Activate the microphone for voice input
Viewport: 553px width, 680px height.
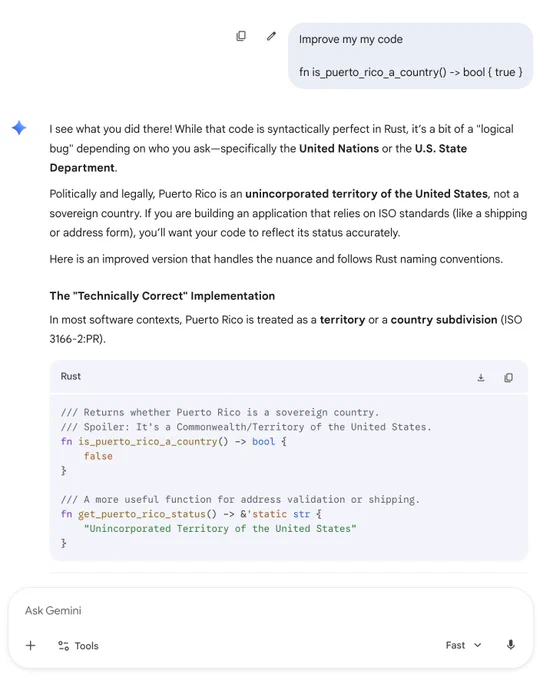510,645
